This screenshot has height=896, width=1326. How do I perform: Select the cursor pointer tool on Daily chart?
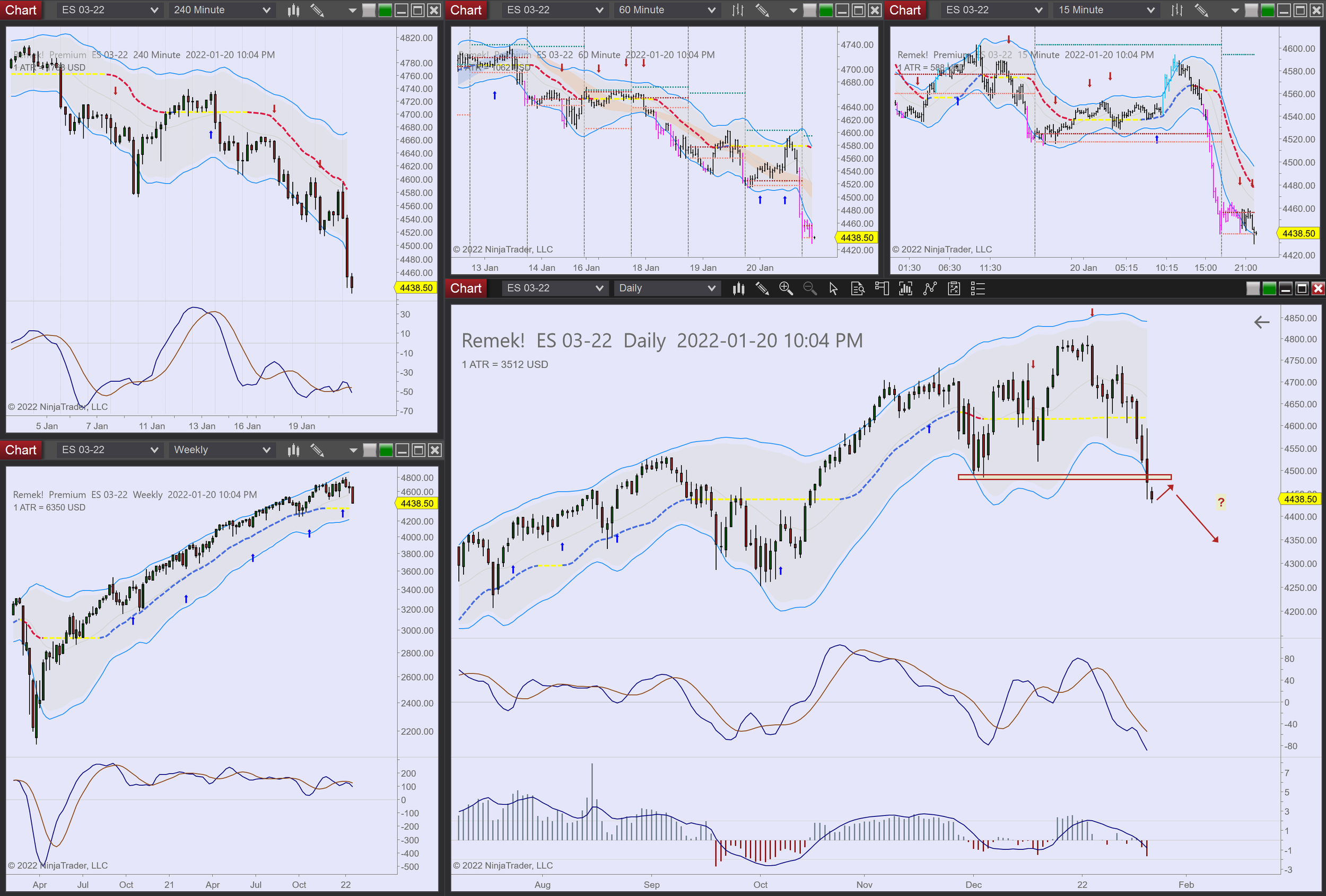click(x=833, y=288)
